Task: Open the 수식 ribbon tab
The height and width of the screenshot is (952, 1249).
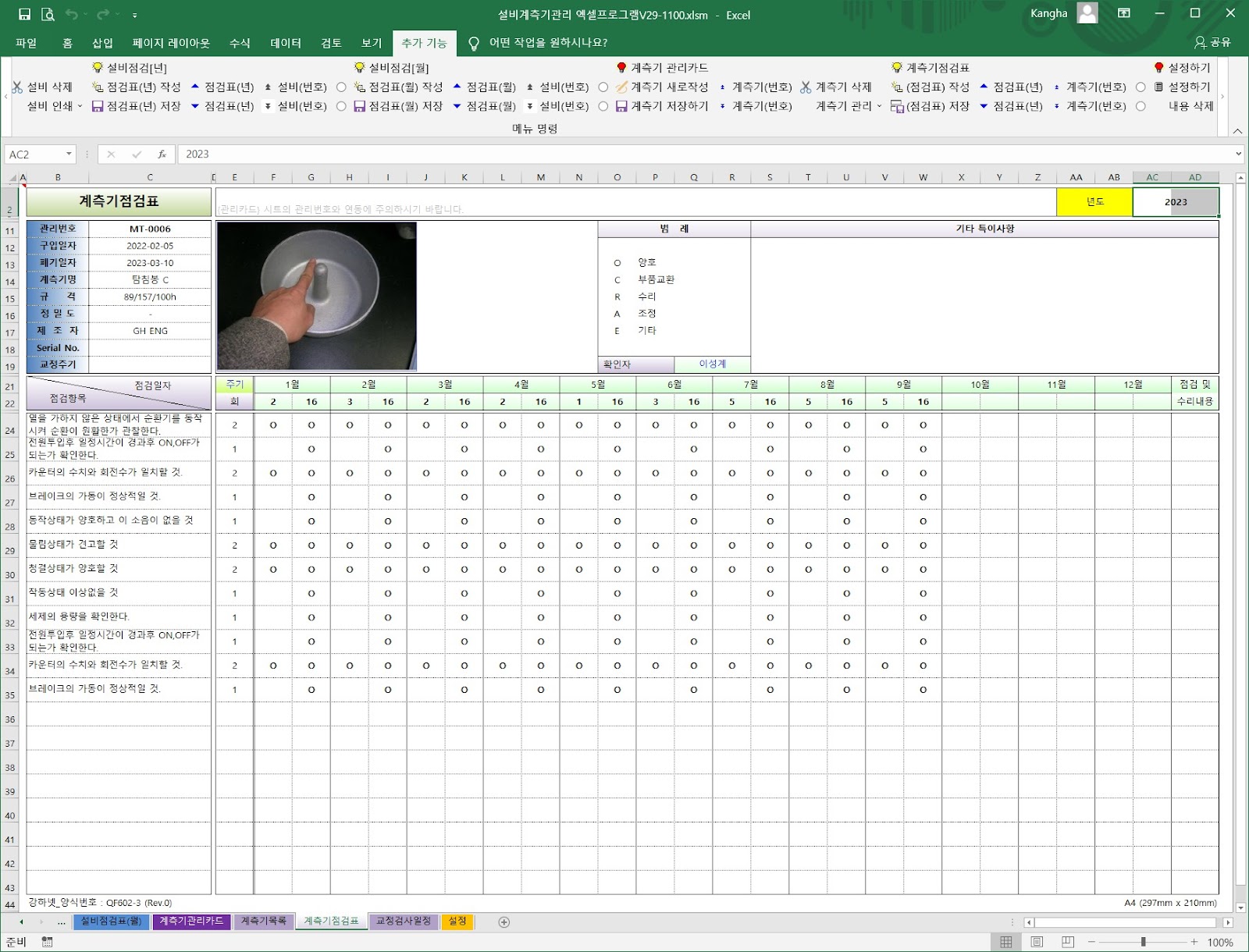Action: click(x=240, y=43)
